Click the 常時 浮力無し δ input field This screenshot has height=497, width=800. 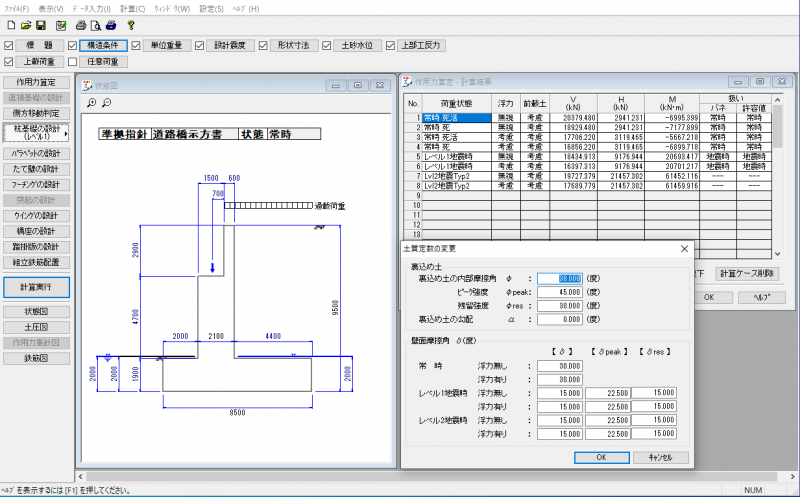pyautogui.click(x=560, y=366)
